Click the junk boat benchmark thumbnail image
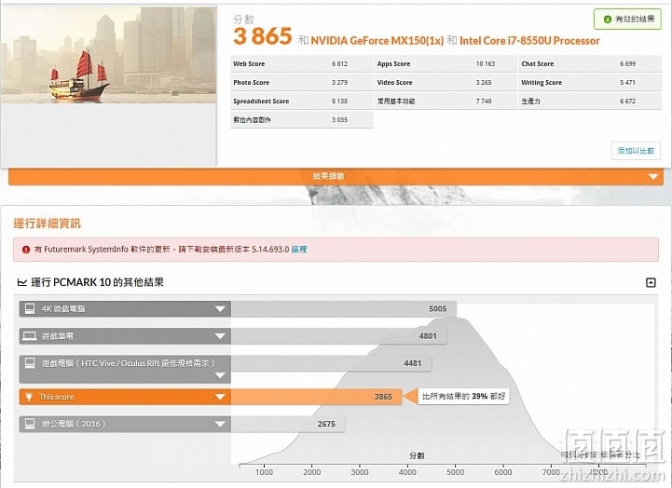Image resolution: width=672 pixels, height=488 pixels. [x=108, y=54]
